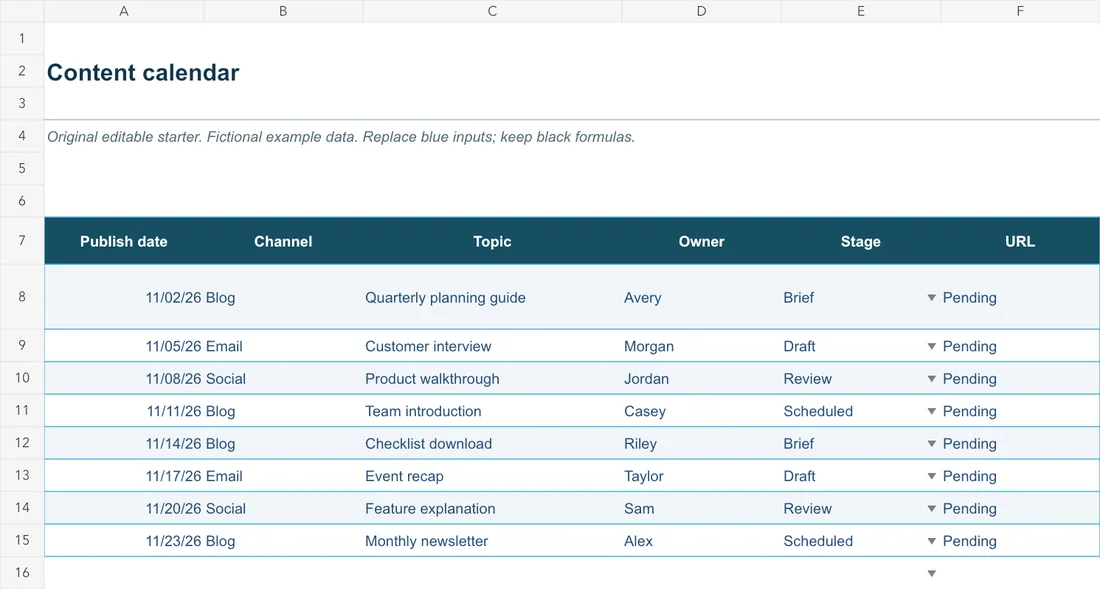Screen dimensions: 1100x589
Task: Open the Stage dropdown for Customer interview
Action: [x=932, y=346]
